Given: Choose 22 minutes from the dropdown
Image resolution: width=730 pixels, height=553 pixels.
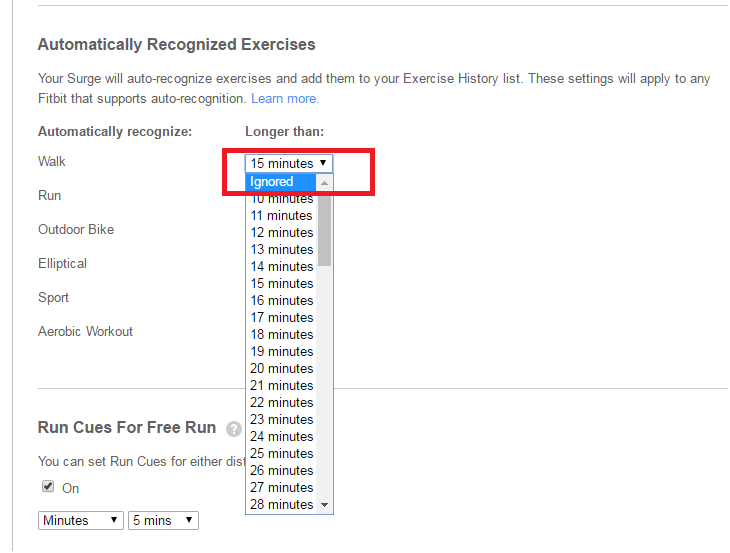Looking at the screenshot, I should [x=282, y=402].
